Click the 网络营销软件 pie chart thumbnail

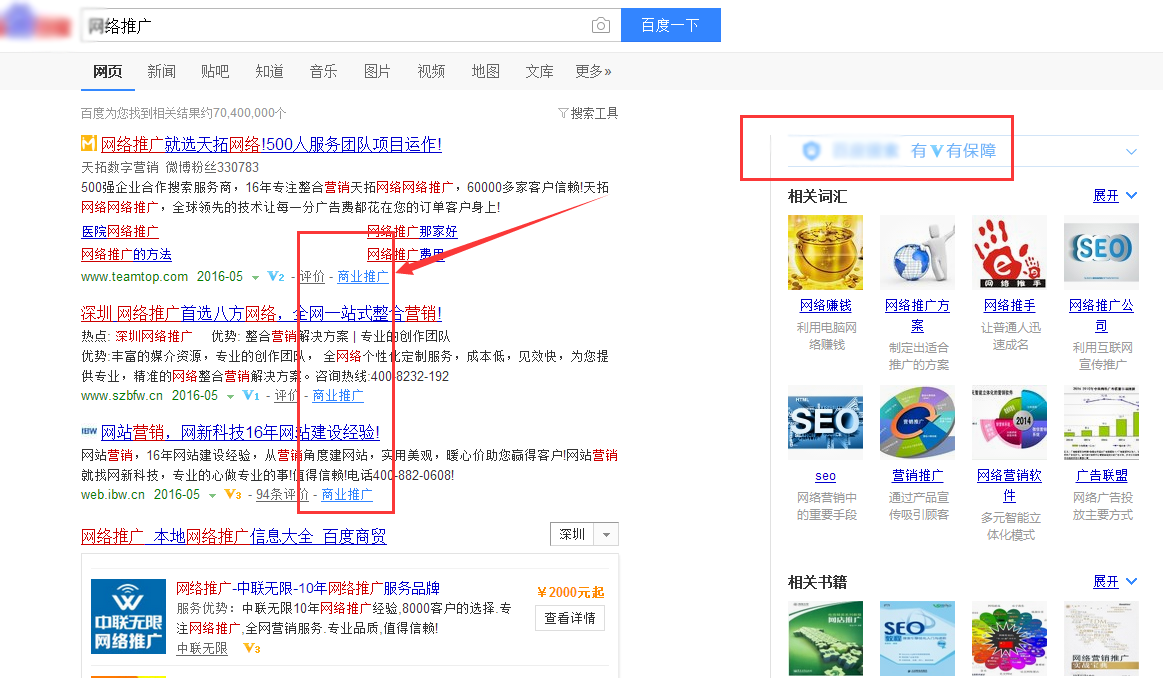click(1009, 422)
